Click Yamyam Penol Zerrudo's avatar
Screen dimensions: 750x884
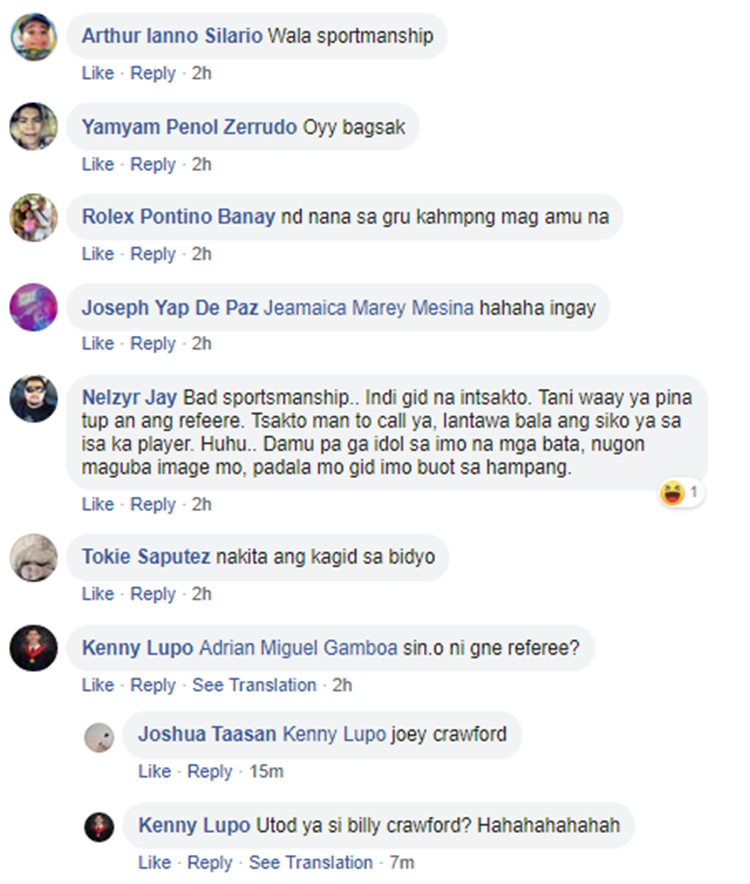coord(34,126)
